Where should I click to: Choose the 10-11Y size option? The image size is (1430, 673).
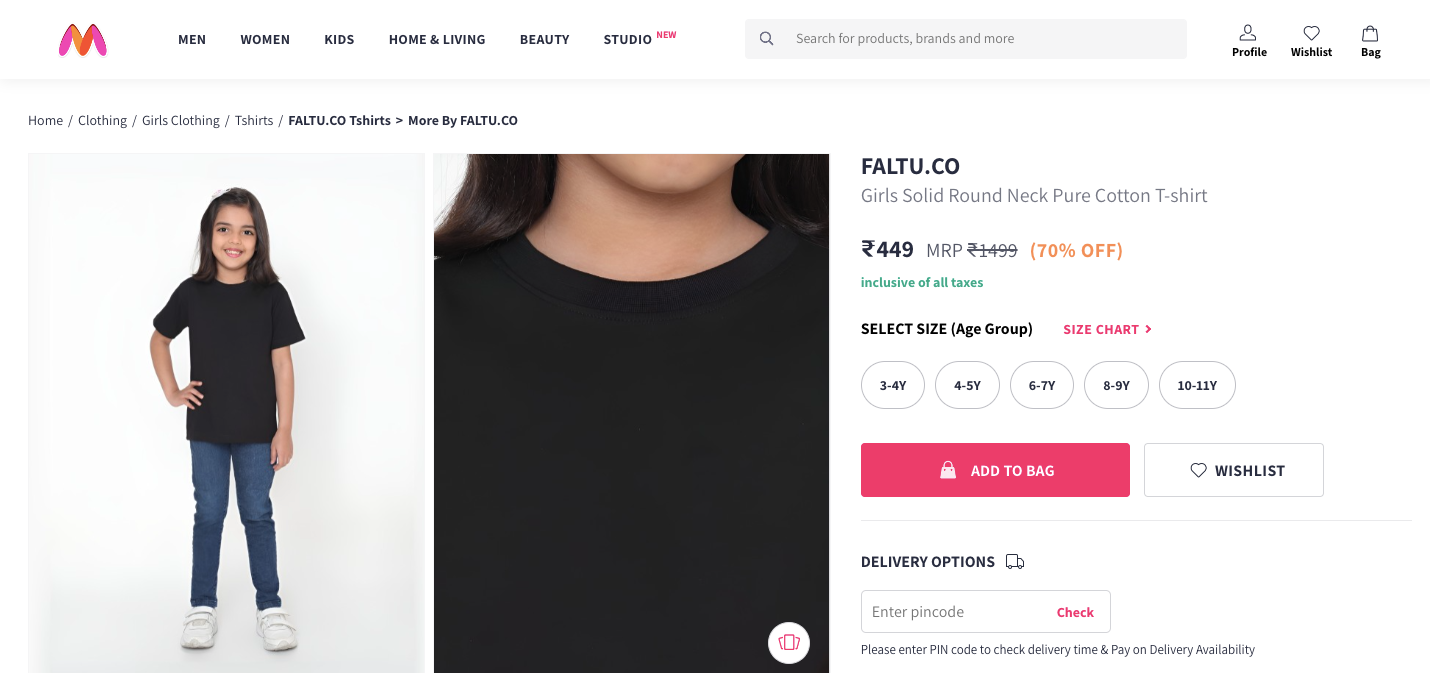coord(1197,385)
